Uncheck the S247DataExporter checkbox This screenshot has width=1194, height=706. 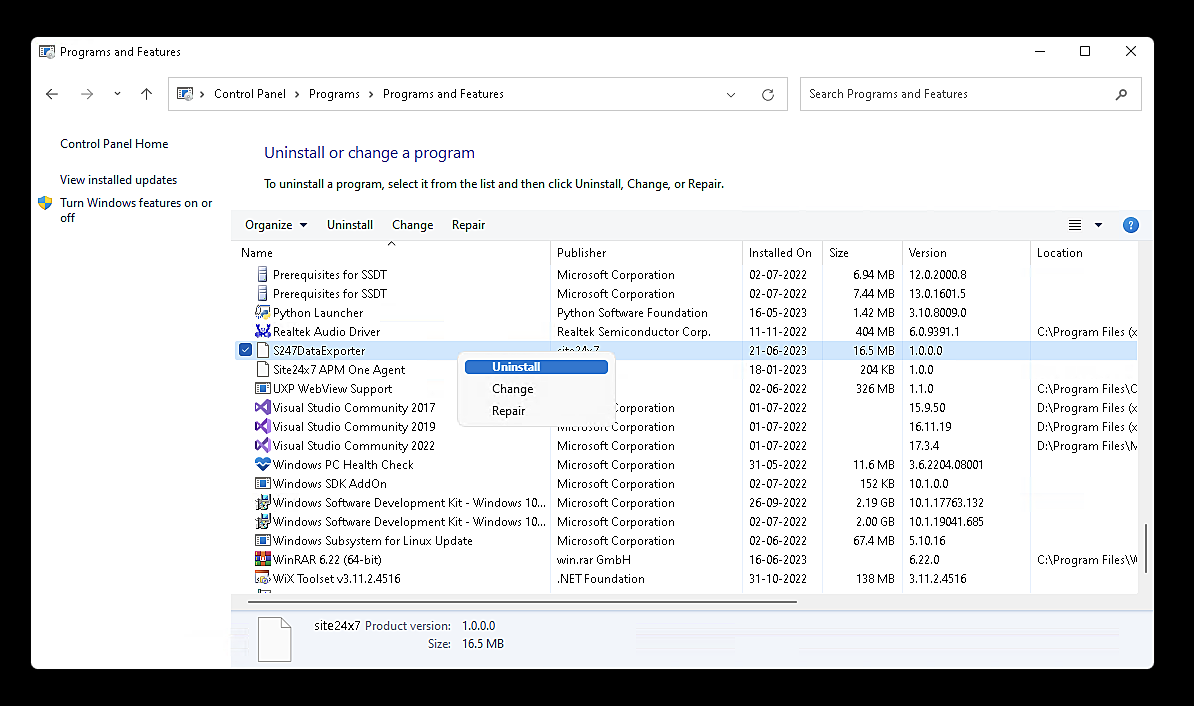pyautogui.click(x=245, y=350)
